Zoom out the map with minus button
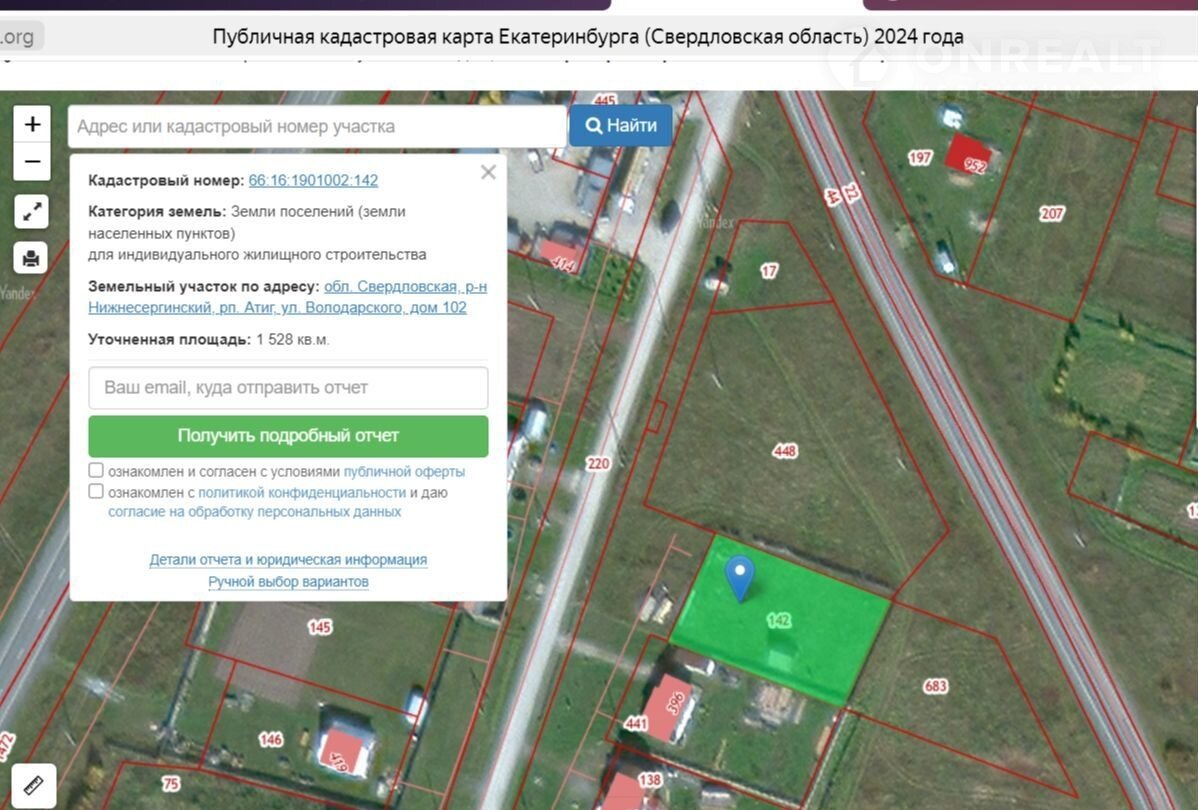This screenshot has height=810, width=1198. point(32,161)
